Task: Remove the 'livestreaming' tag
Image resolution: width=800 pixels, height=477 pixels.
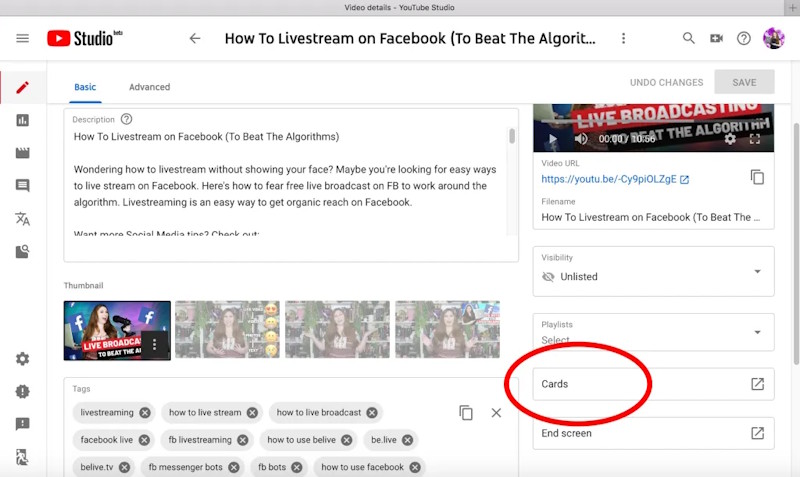Action: pos(145,412)
